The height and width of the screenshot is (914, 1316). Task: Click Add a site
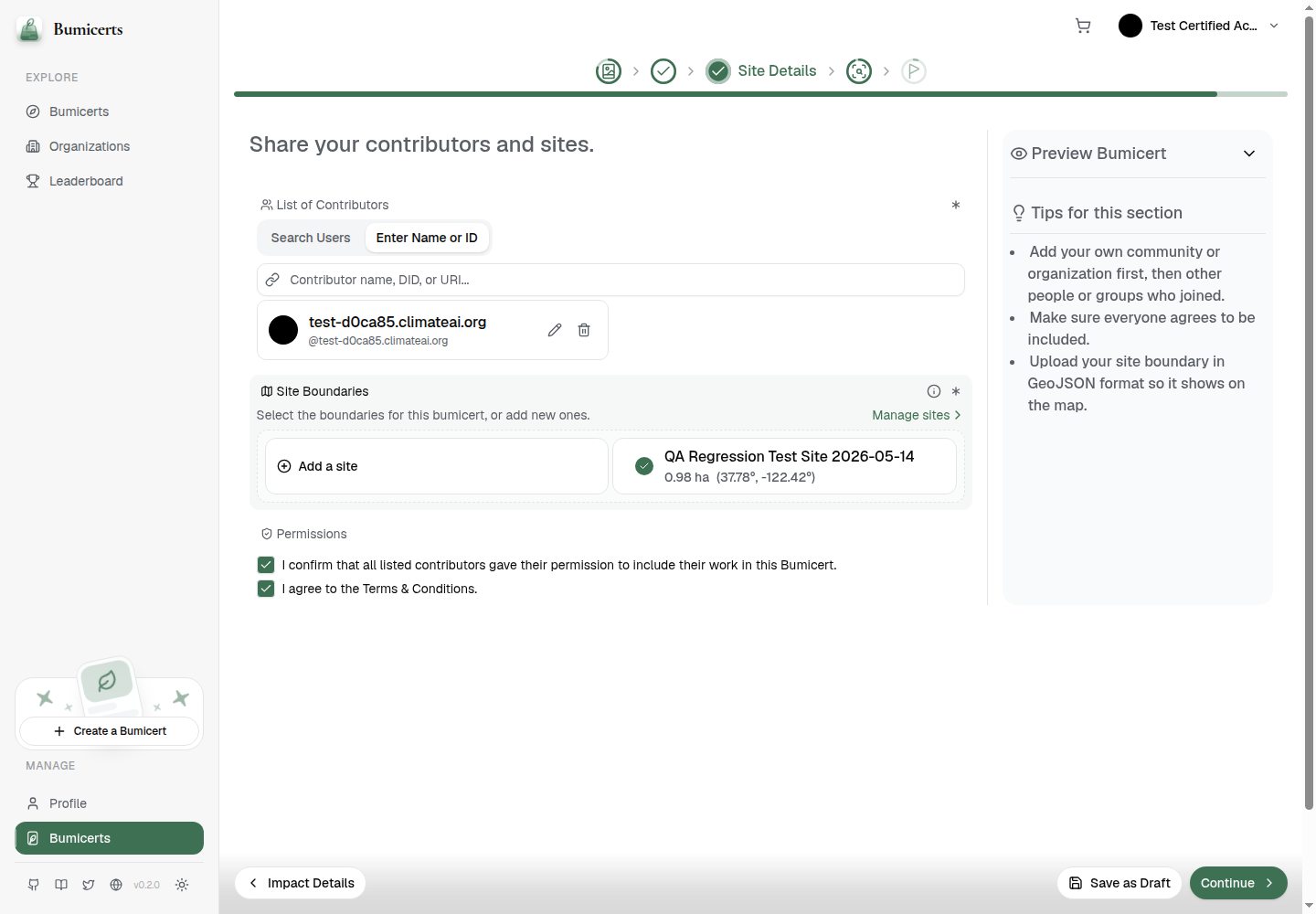437,466
